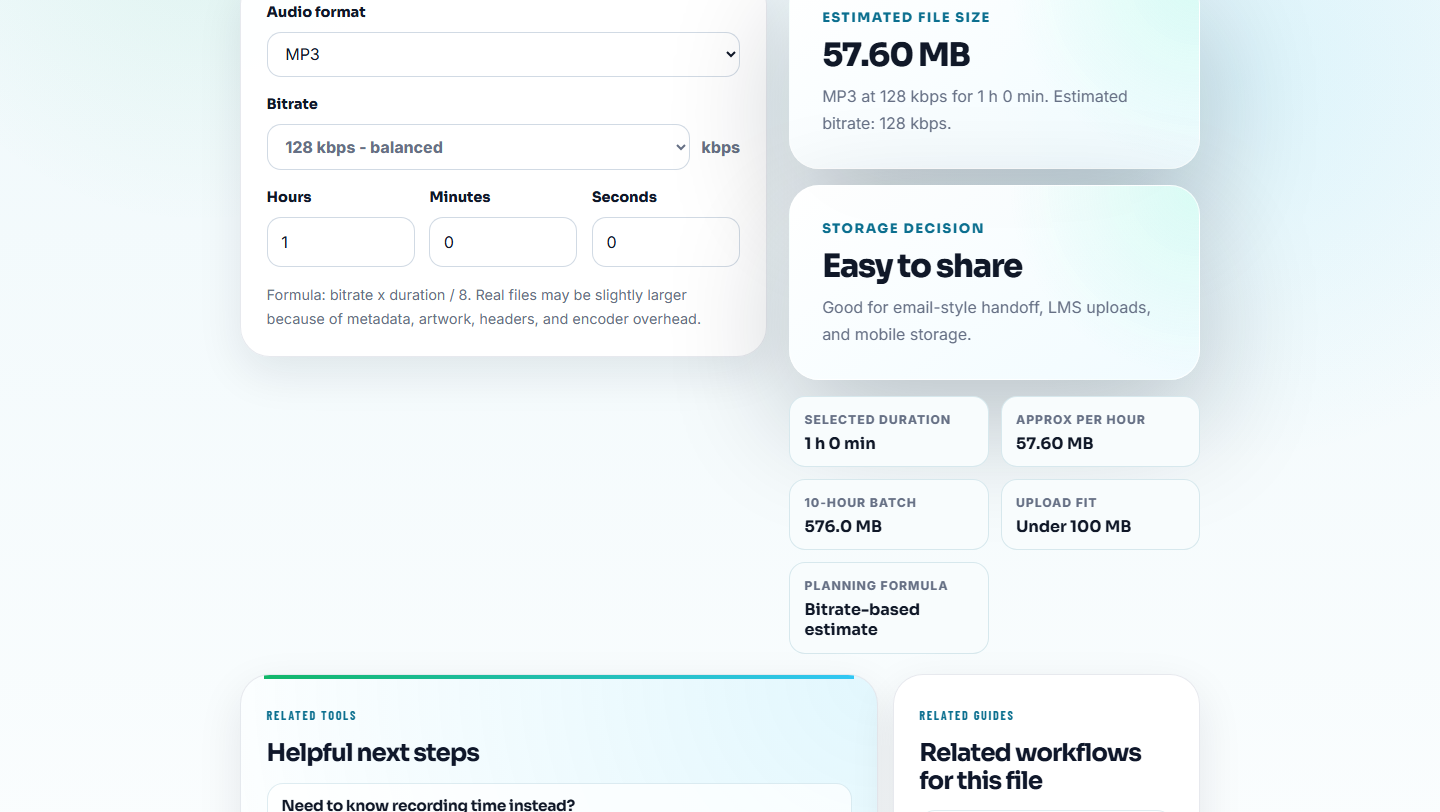Viewport: 1440px width, 812px height.
Task: Click the 'kbps' unit label beside the Bitrate dropdown
Action: [721, 147]
